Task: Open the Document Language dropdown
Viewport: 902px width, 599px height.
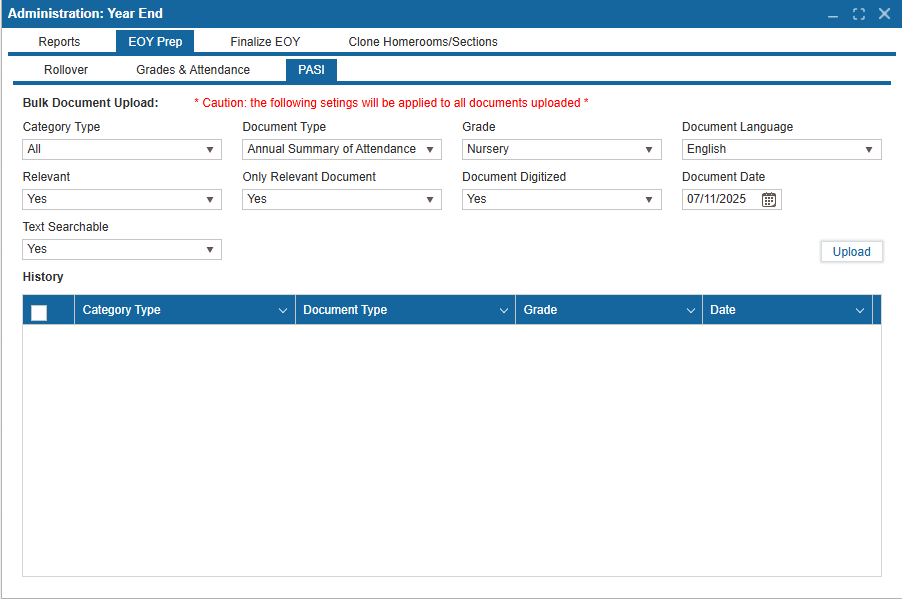Action: pos(781,149)
